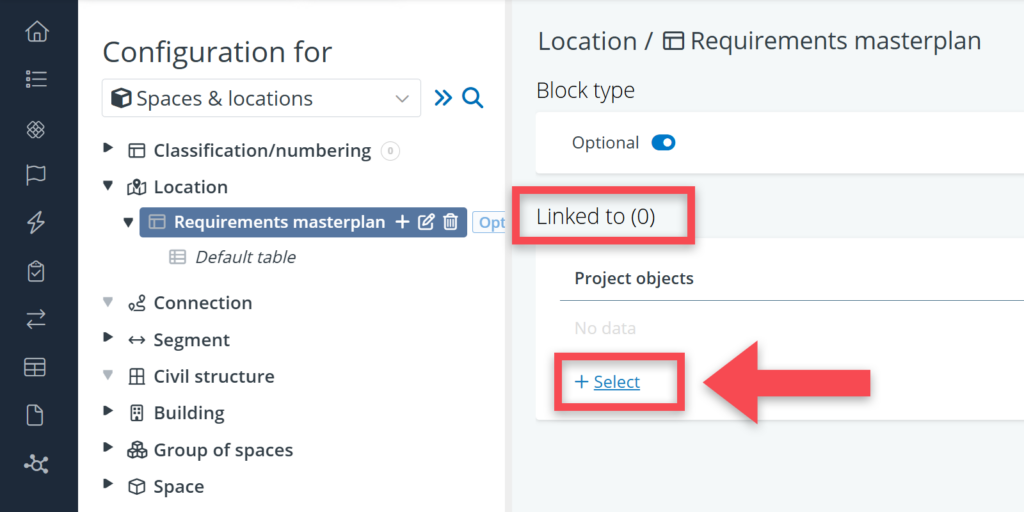
Task: Click the double chevron expand button
Action: (x=443, y=98)
